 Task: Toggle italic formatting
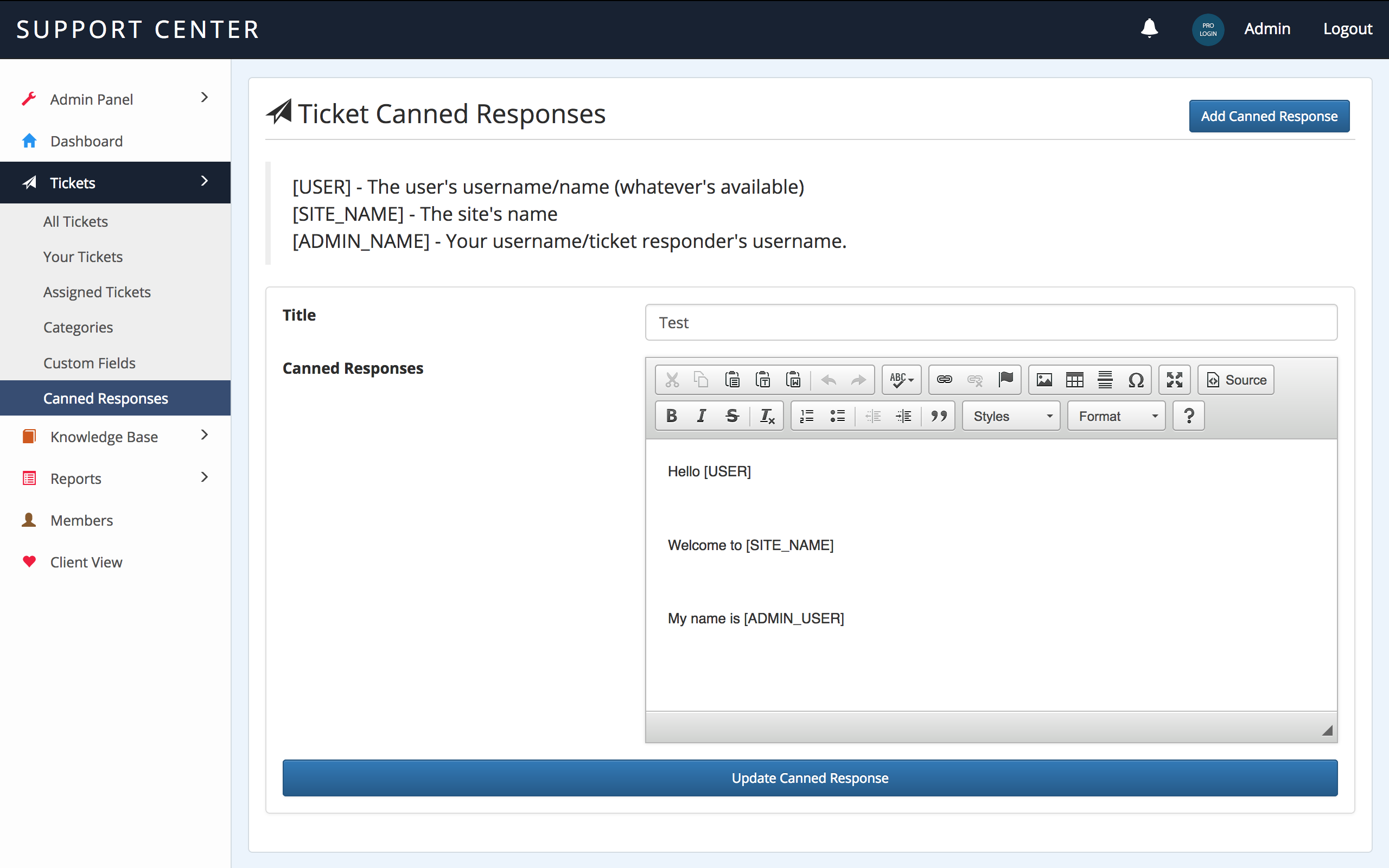pos(702,416)
